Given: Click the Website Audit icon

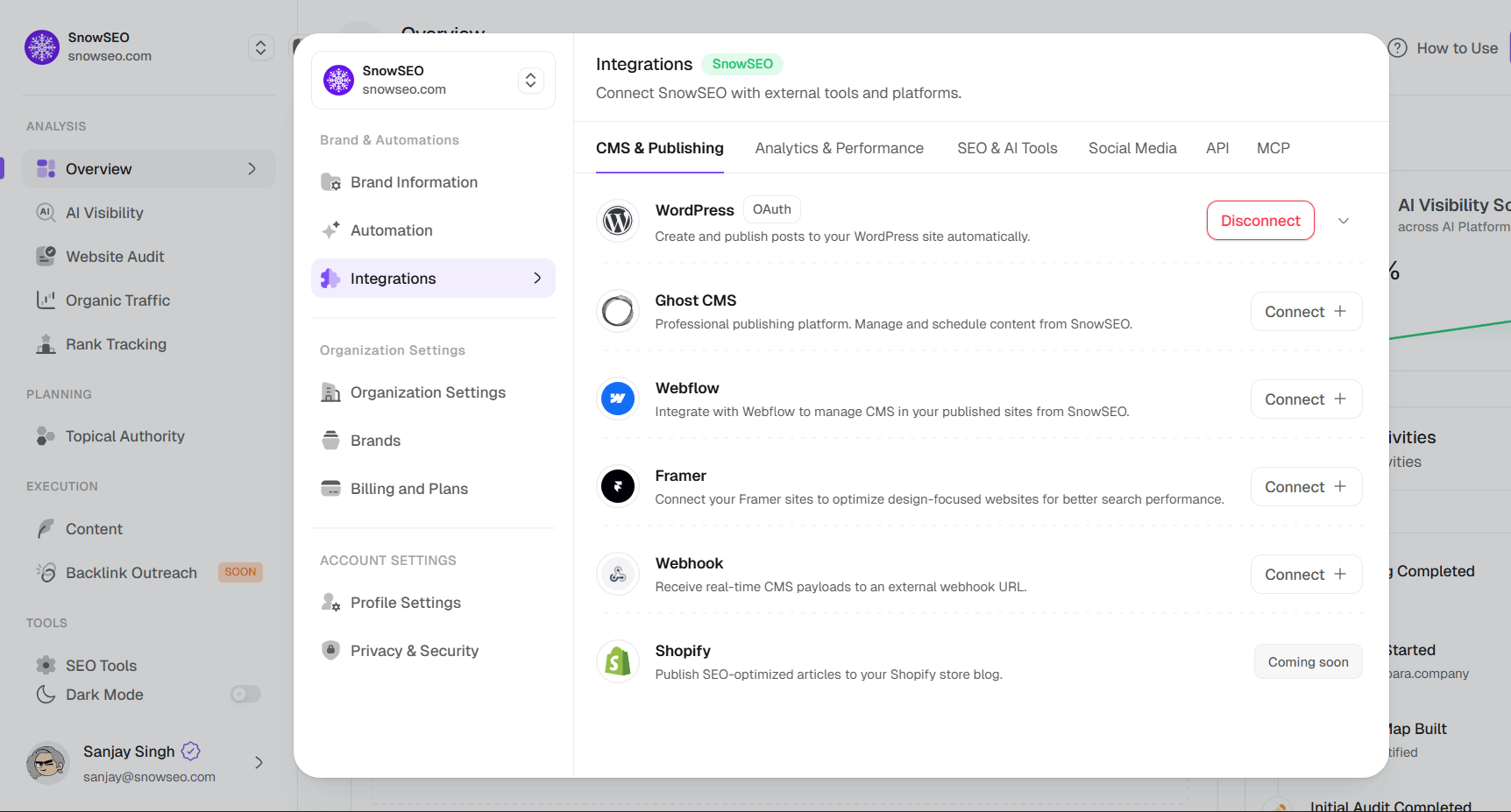Looking at the screenshot, I should 46,257.
